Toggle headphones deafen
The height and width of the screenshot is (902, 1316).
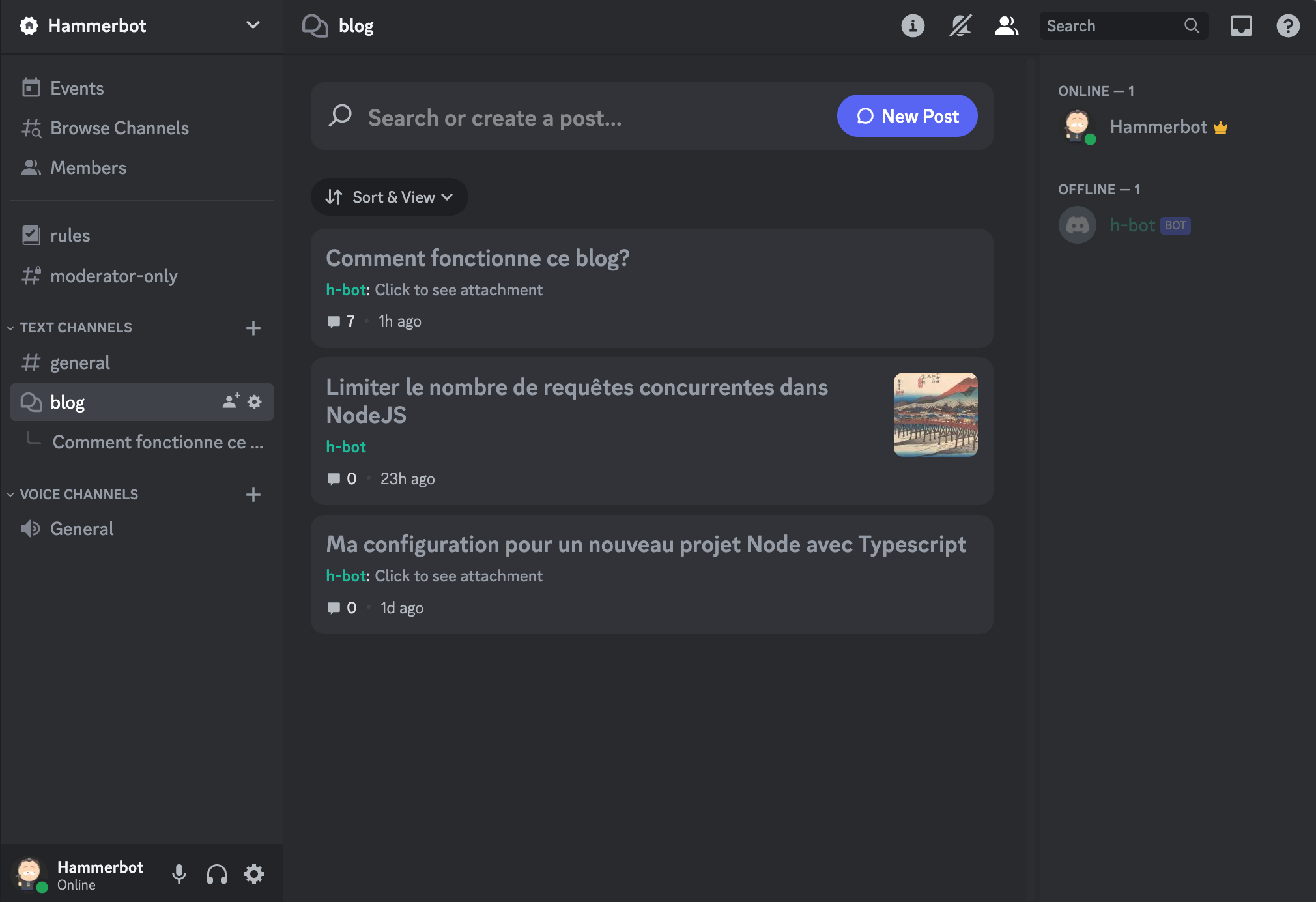tap(217, 874)
